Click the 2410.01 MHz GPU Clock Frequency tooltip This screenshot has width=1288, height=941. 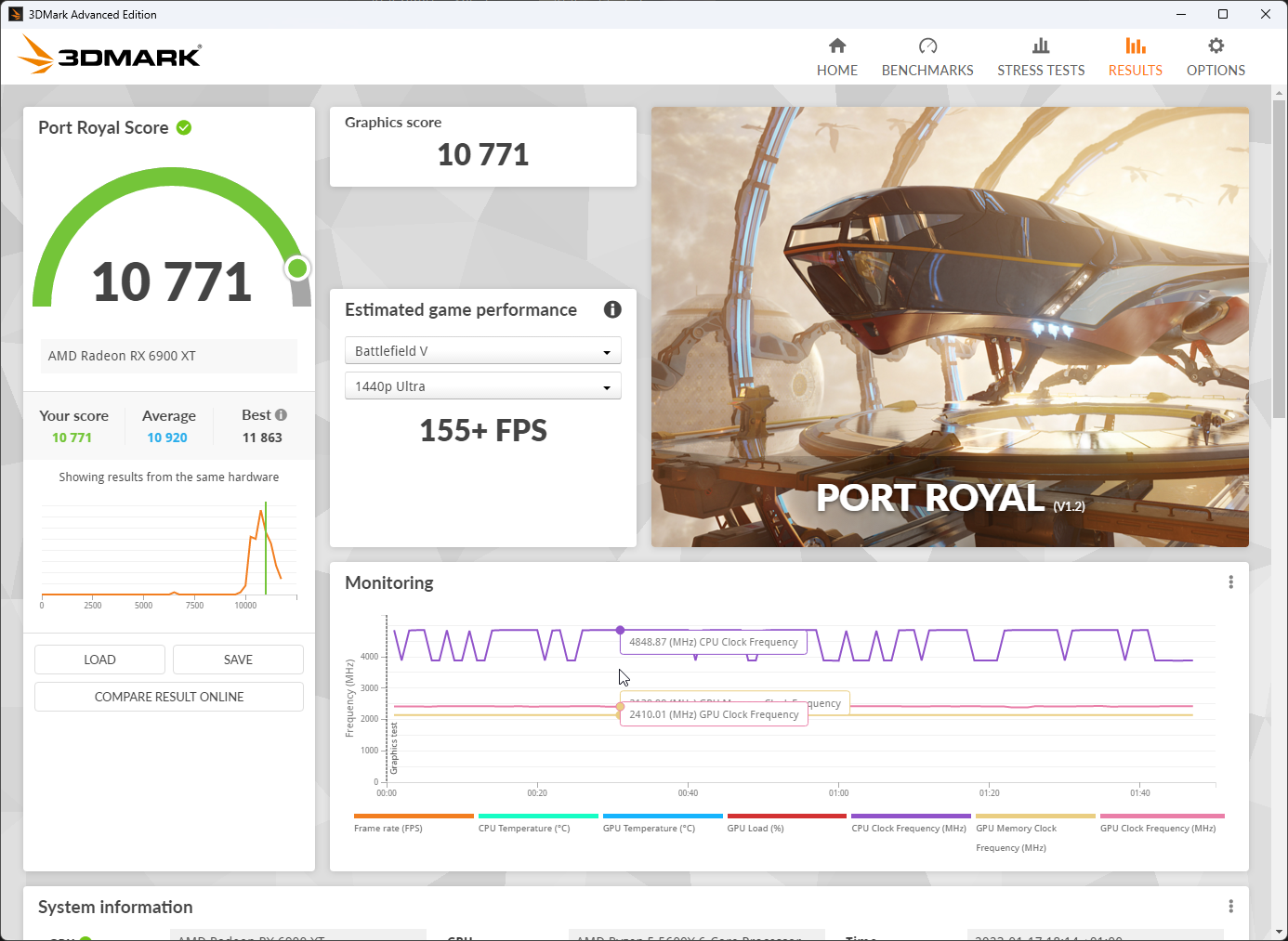tap(714, 714)
